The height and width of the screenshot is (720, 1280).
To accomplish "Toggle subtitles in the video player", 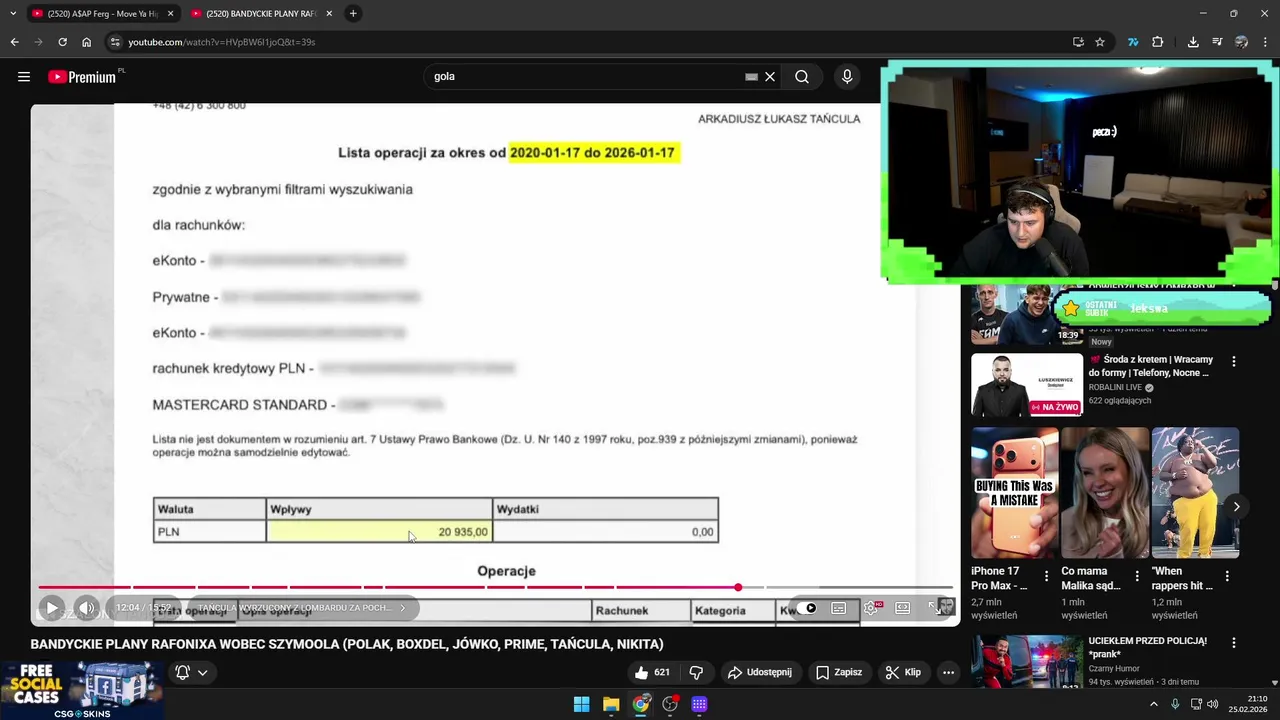I will tap(839, 608).
